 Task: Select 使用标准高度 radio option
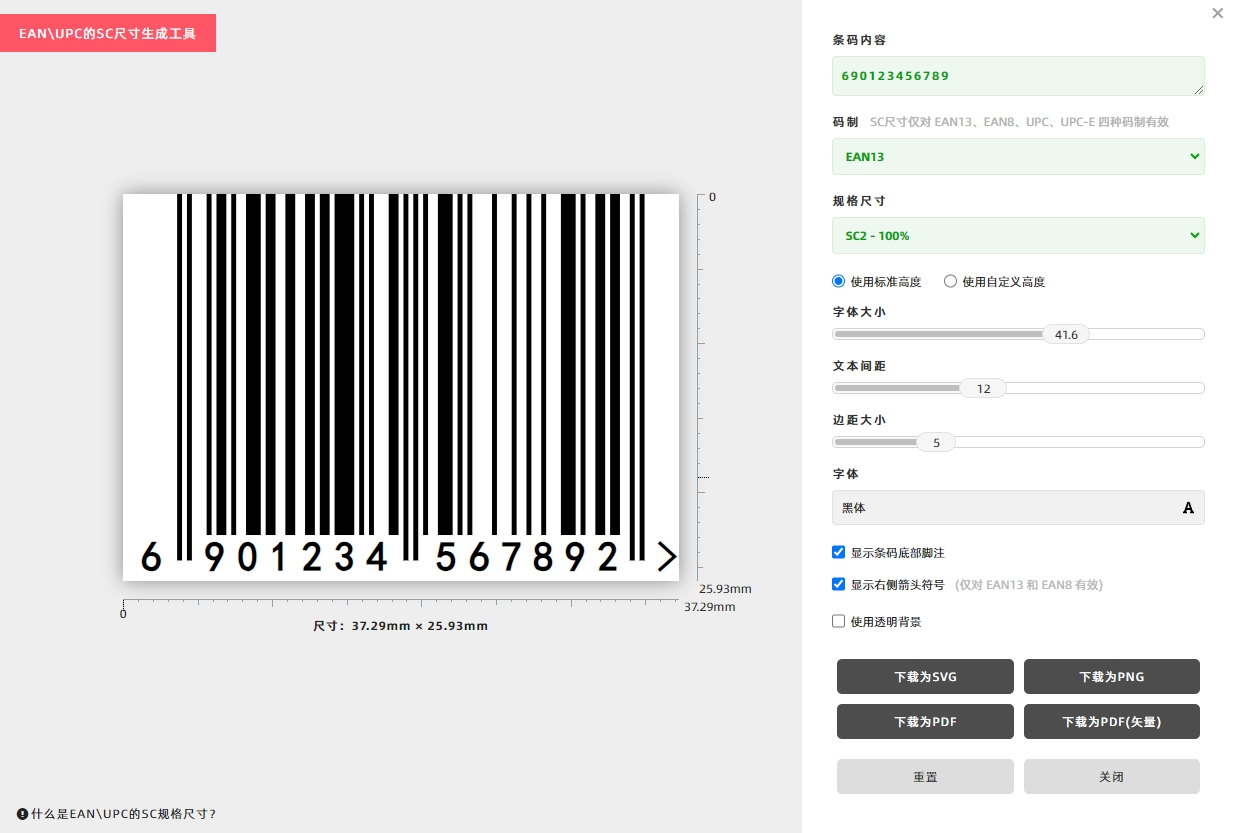click(839, 282)
